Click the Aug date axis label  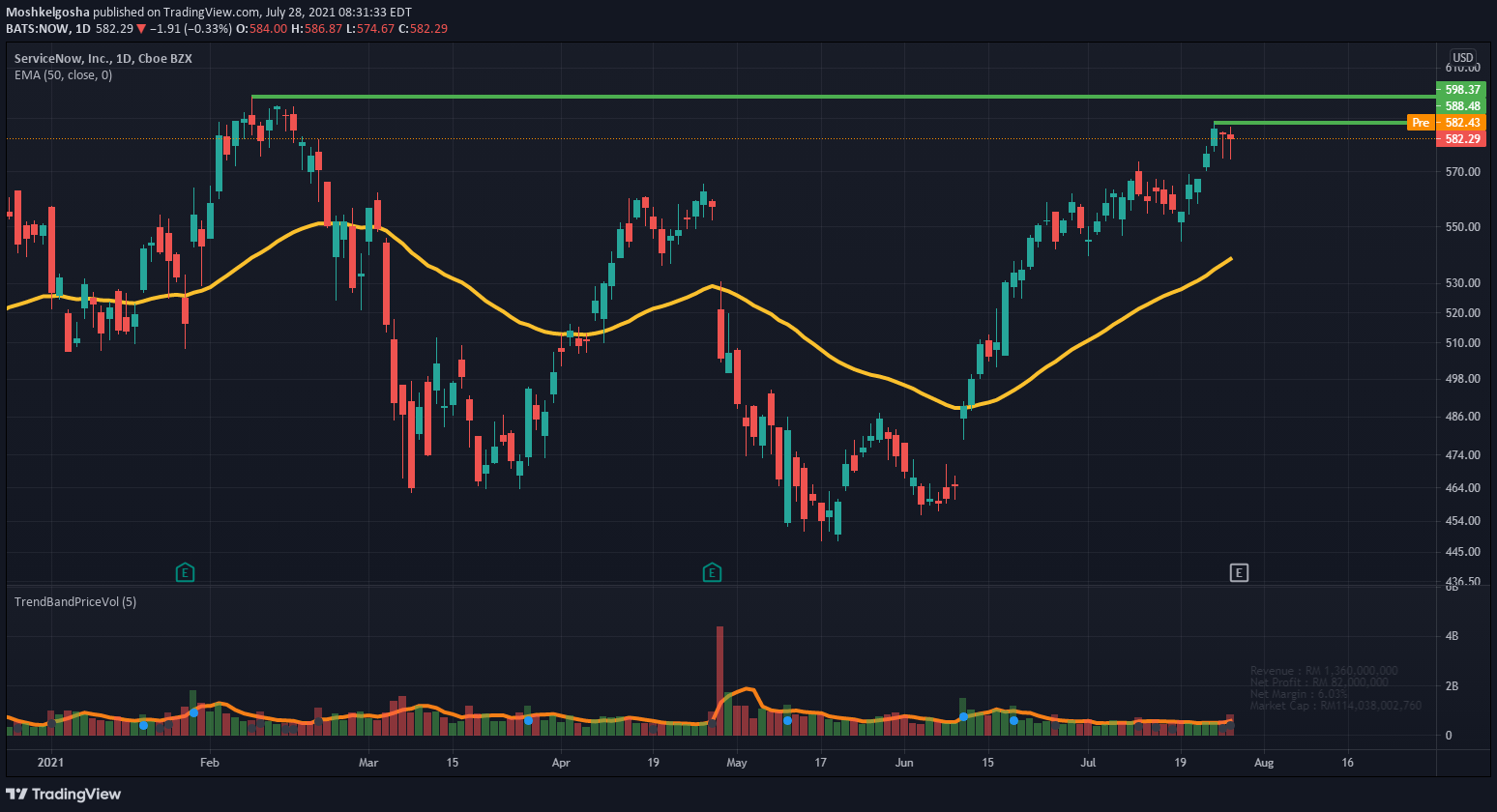point(1264,763)
